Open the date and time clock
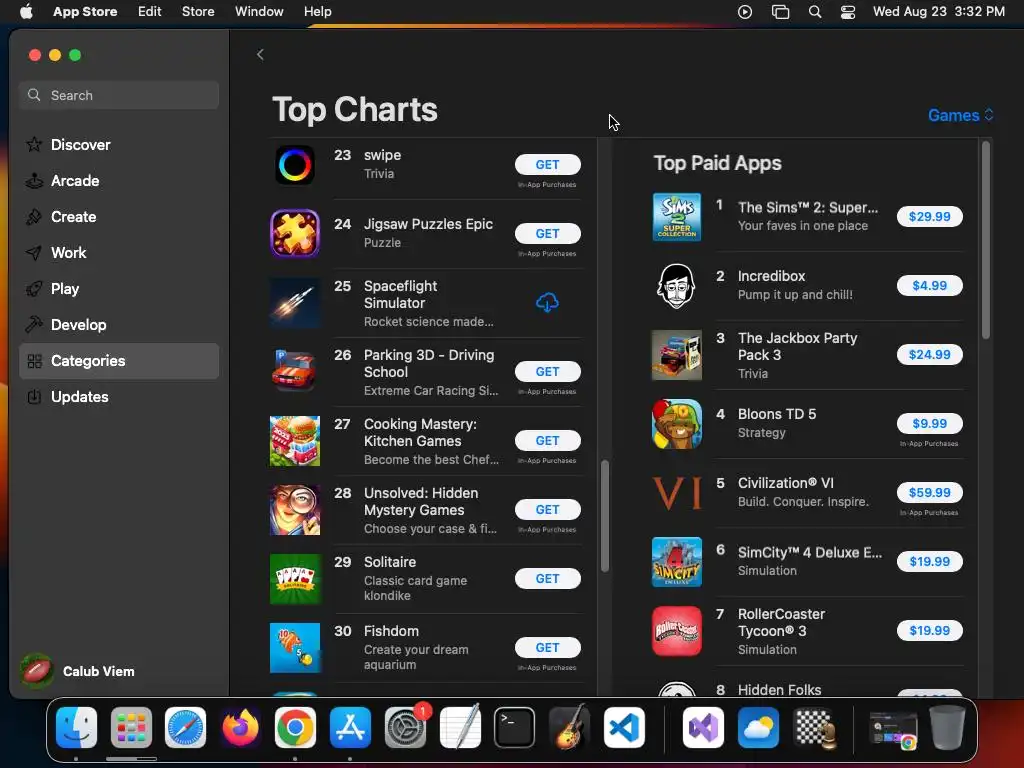The height and width of the screenshot is (768, 1024). tap(938, 12)
